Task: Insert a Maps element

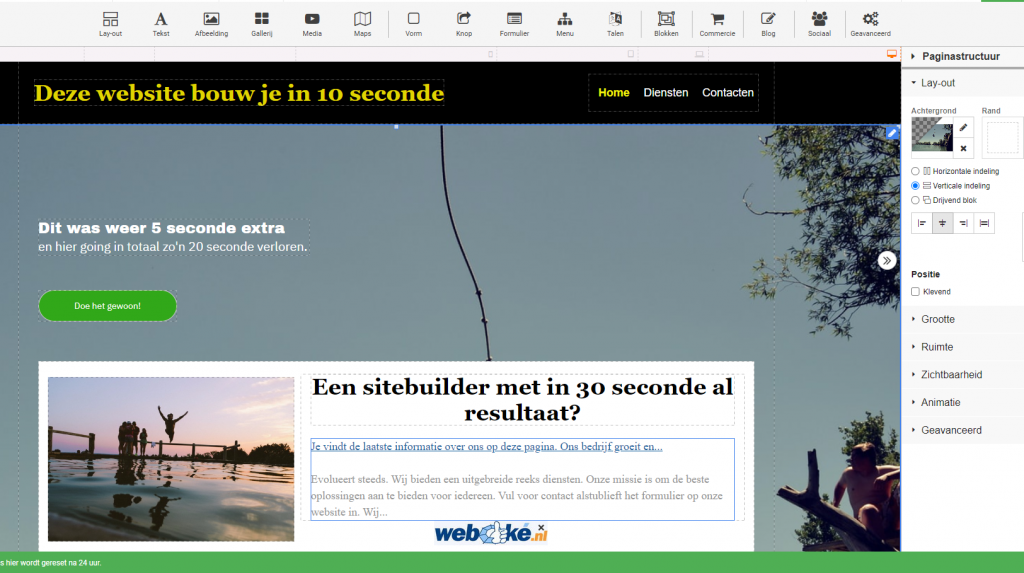Action: click(x=362, y=24)
